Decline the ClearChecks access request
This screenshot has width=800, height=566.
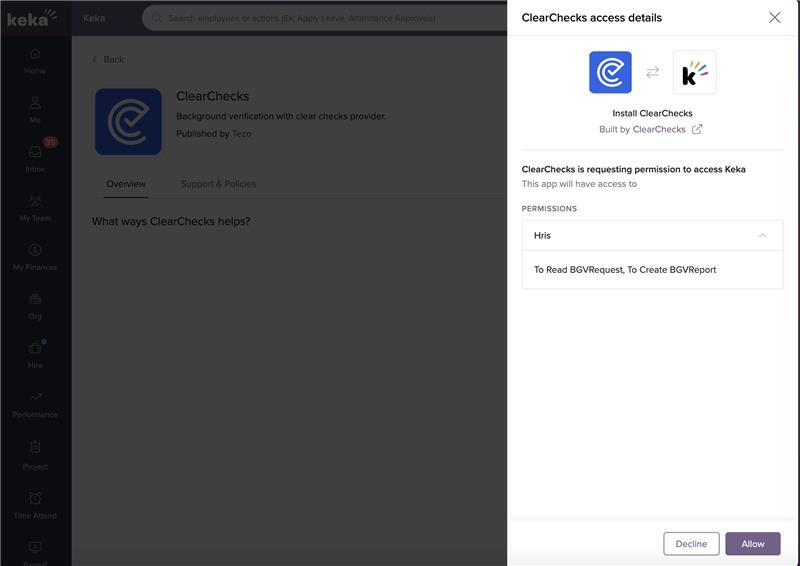[691, 544]
